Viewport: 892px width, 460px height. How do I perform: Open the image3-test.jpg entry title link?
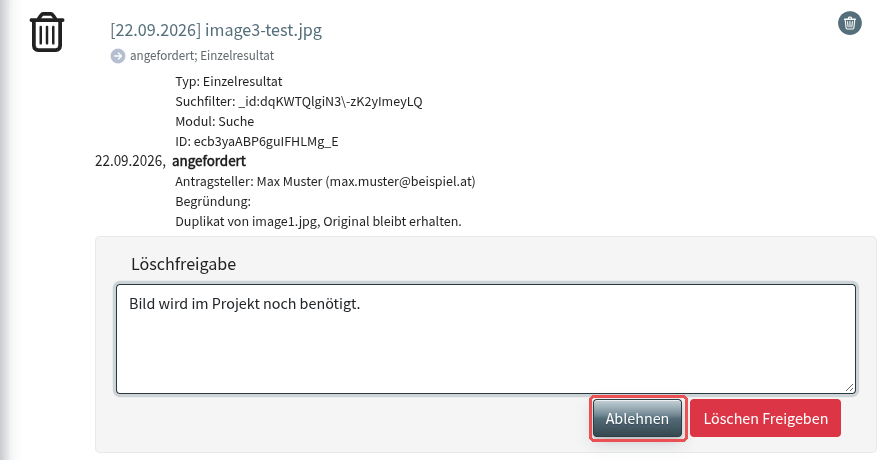coord(216,30)
